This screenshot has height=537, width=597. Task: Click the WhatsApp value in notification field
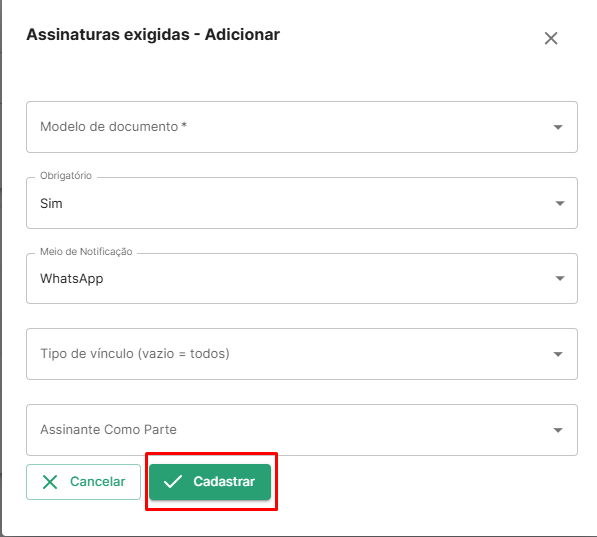72,278
